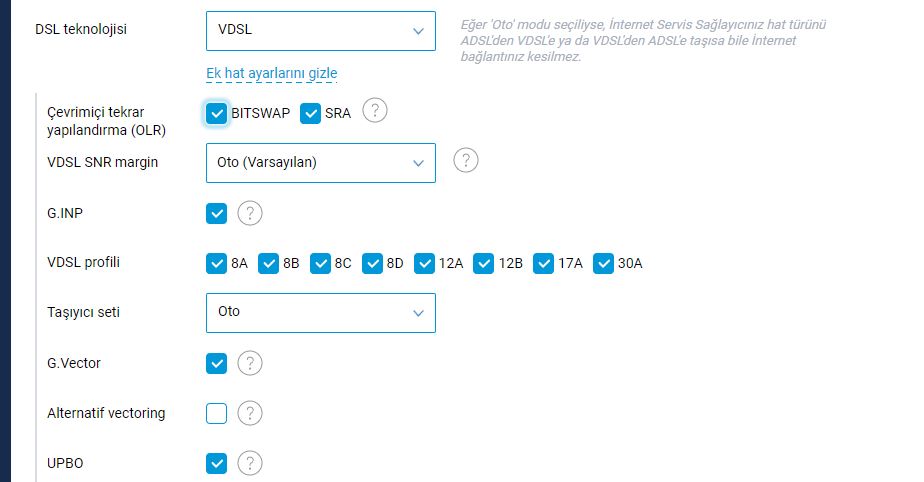
Task: Expand VDSL SNR margin dropdown
Action: tap(321, 163)
